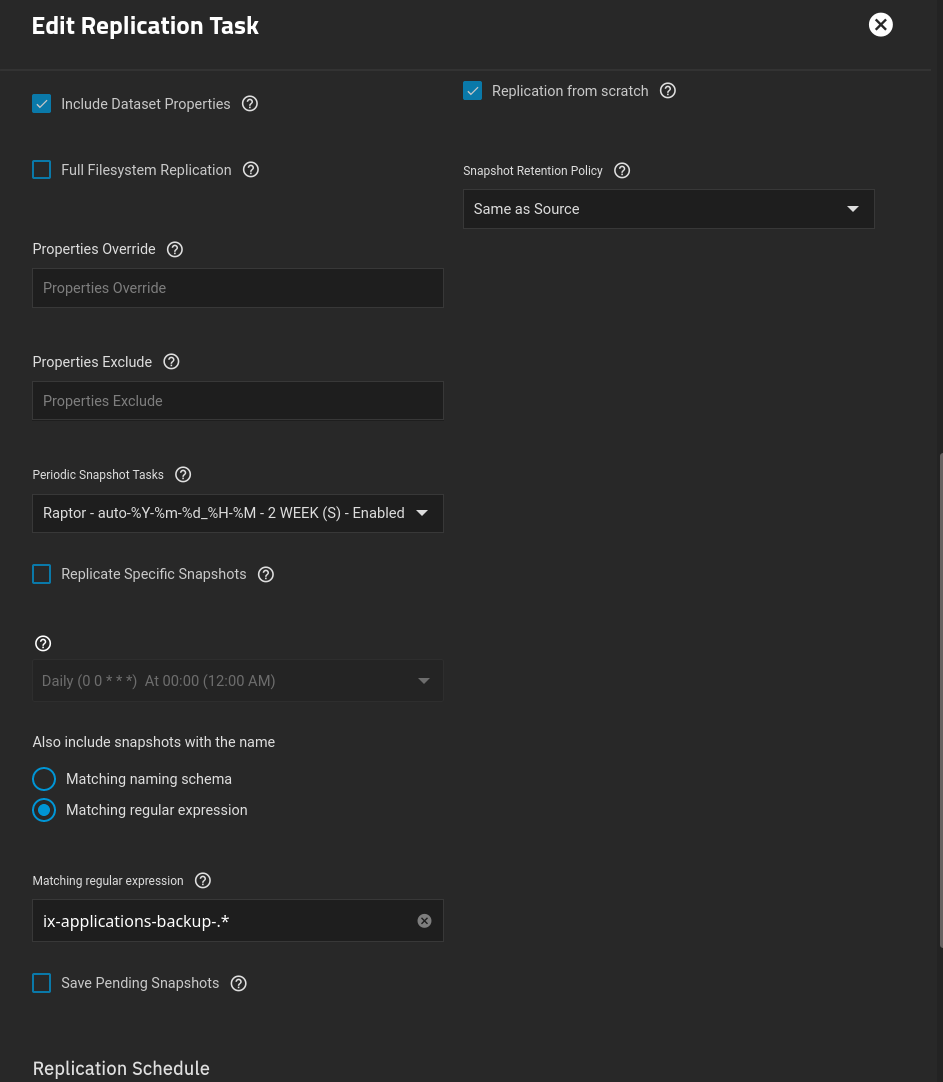Select Matching naming schema radio option
943x1082 pixels.
click(x=44, y=779)
